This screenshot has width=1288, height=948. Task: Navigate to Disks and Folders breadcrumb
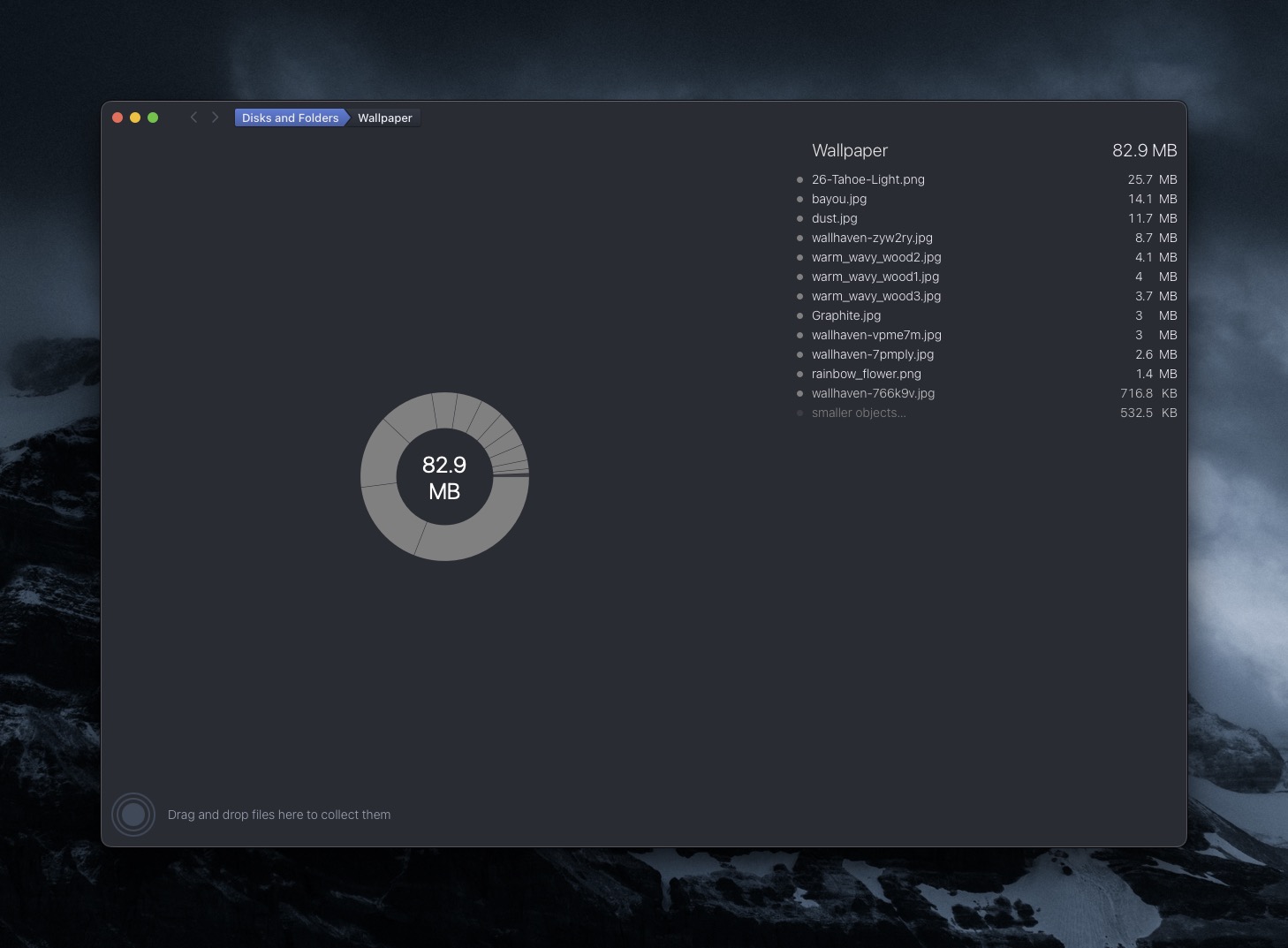pos(289,117)
